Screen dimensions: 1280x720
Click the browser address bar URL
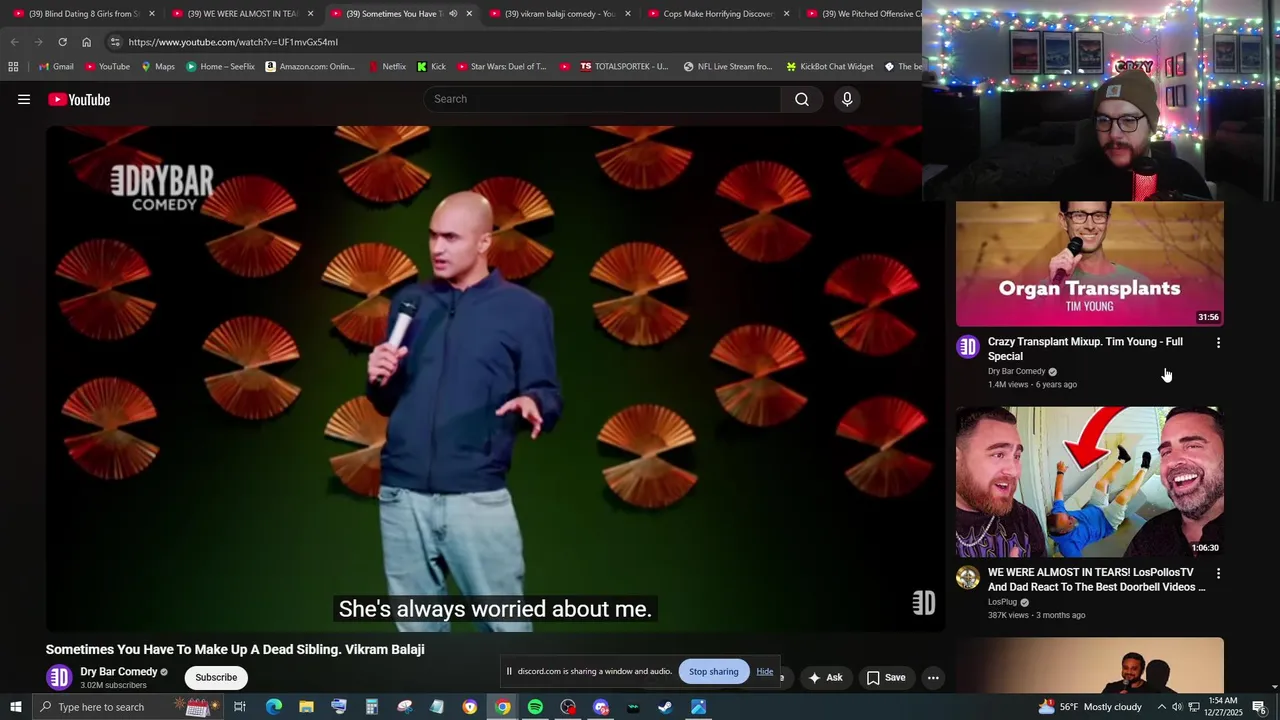pos(233,42)
